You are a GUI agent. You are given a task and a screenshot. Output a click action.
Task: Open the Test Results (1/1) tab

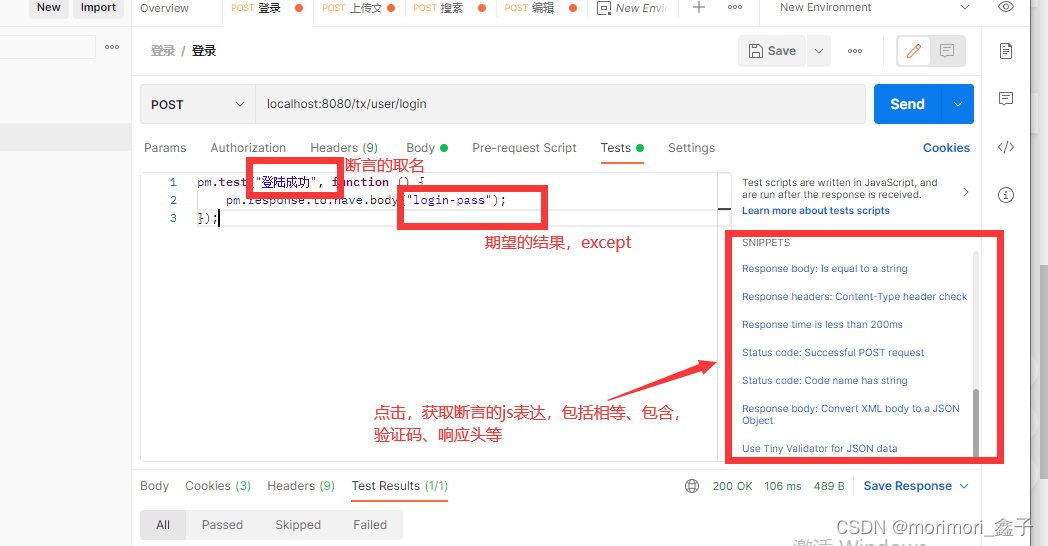(x=400, y=486)
